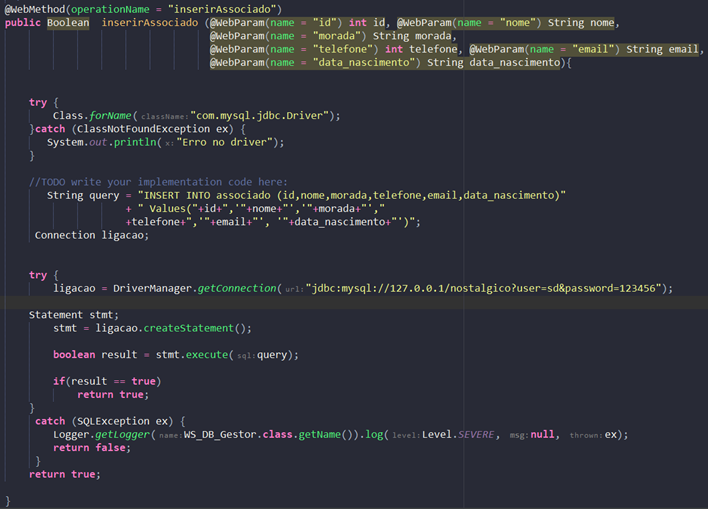
Task: Click the execute method call
Action: (x=207, y=355)
